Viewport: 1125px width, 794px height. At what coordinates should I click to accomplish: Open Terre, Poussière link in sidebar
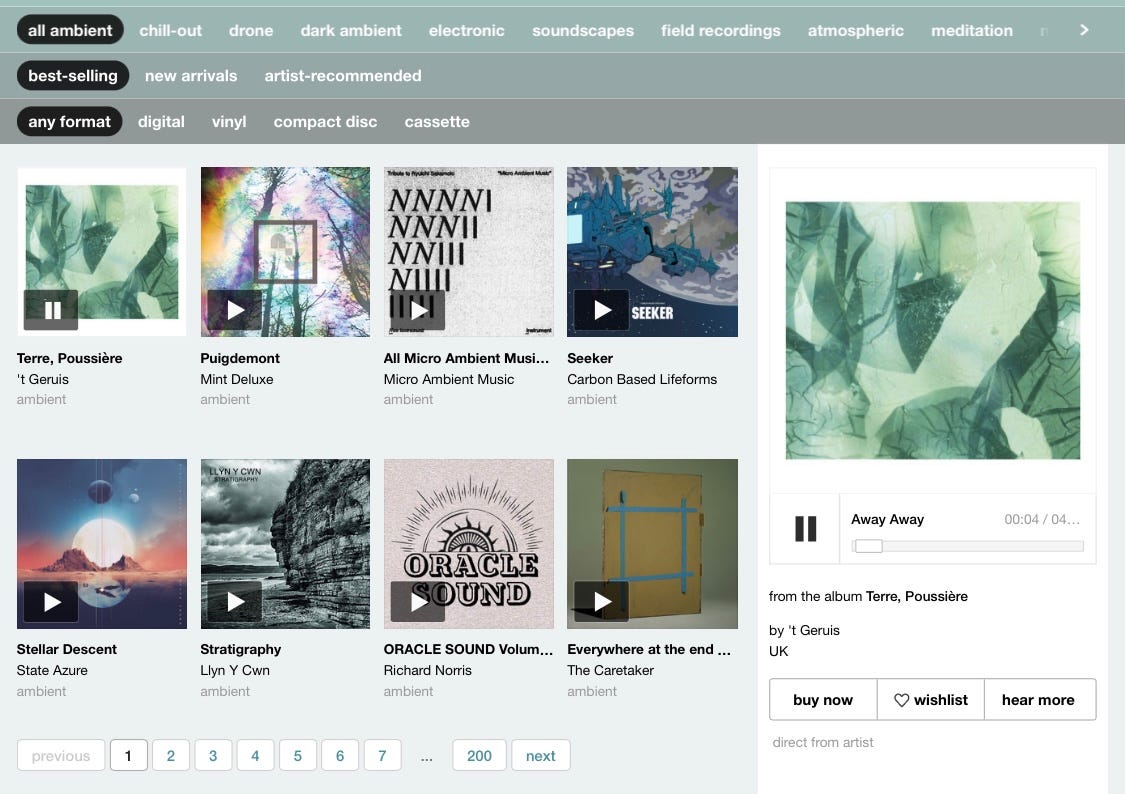[x=917, y=596]
